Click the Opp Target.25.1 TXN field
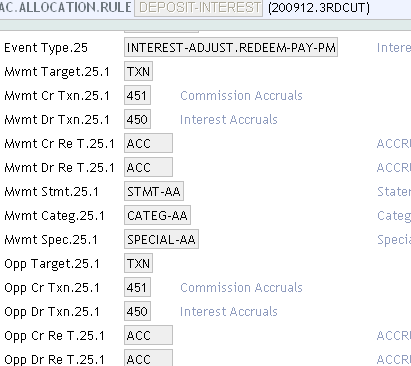Viewport: 411px width, 366px height. pos(138,263)
